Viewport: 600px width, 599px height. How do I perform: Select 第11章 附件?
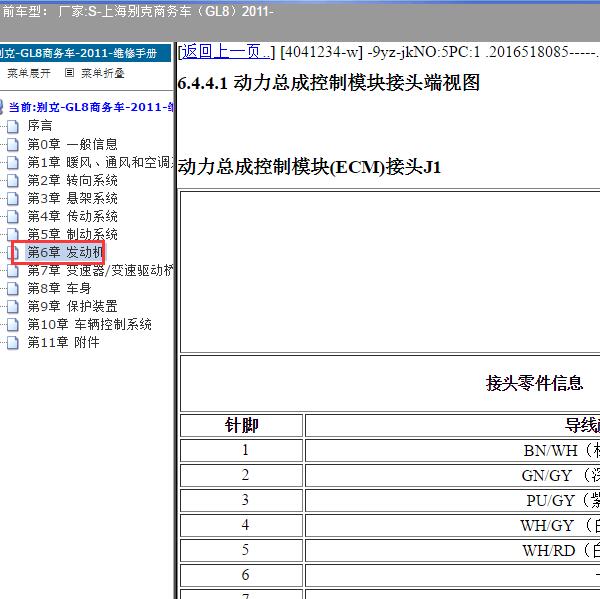pos(64,342)
